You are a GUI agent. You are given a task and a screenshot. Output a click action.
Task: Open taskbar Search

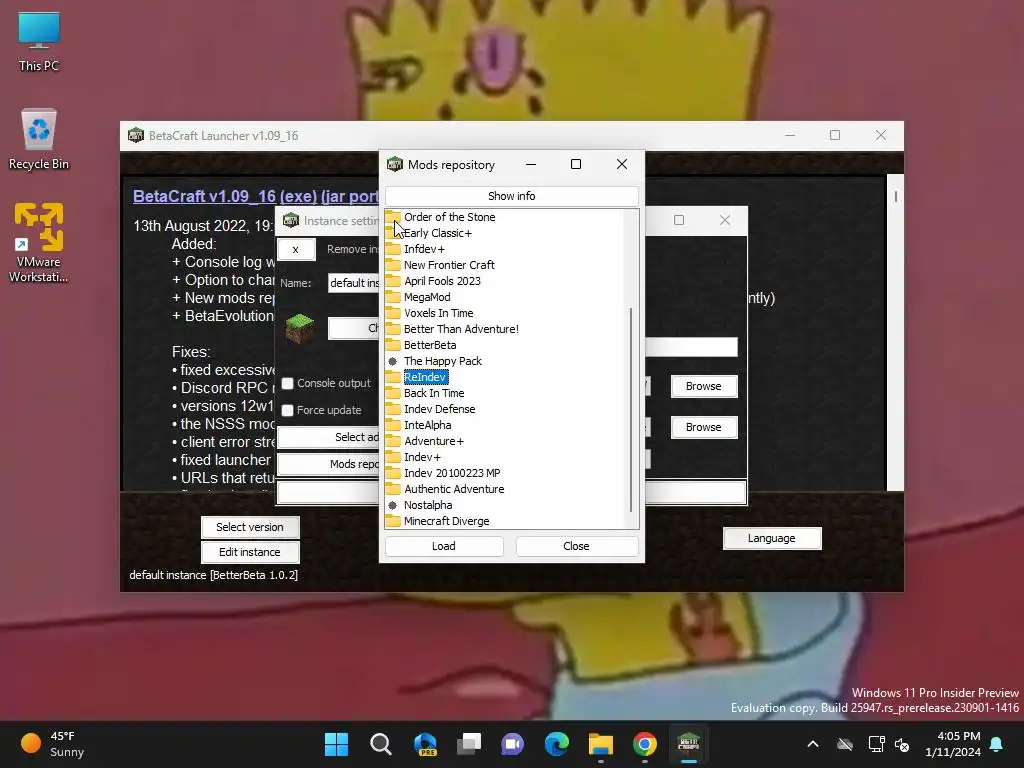[381, 744]
